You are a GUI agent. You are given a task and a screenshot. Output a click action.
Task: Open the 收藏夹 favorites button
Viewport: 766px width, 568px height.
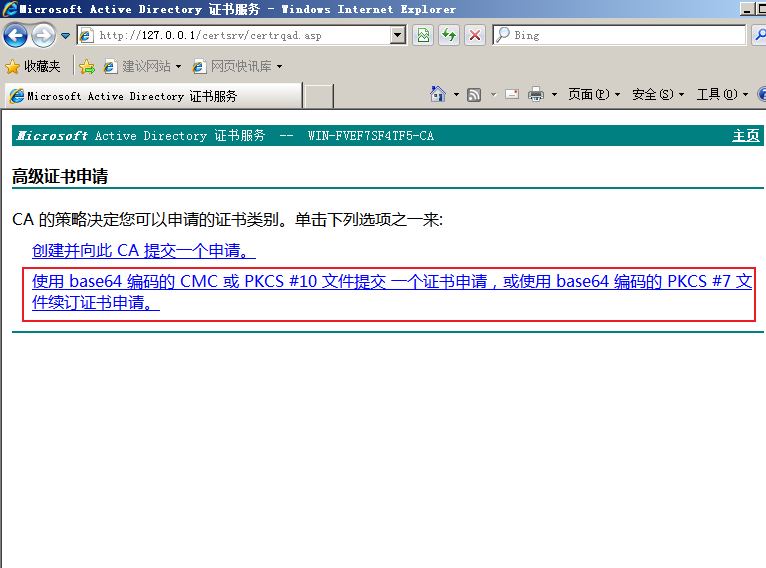(x=33, y=66)
